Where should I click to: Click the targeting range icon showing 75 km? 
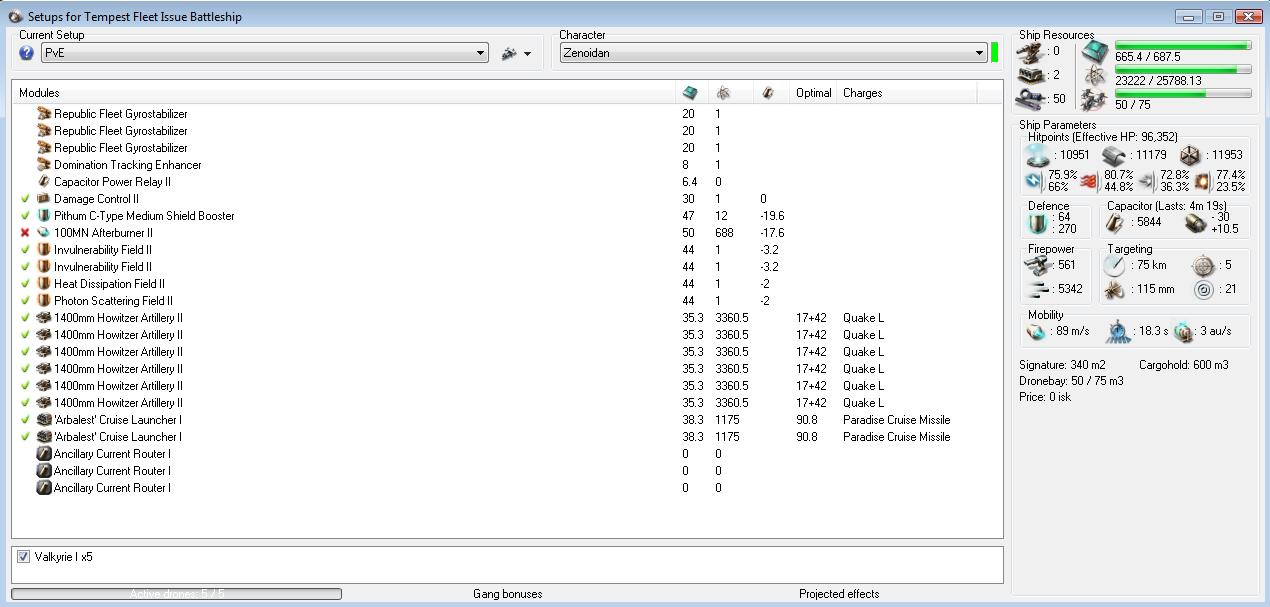click(1114, 265)
